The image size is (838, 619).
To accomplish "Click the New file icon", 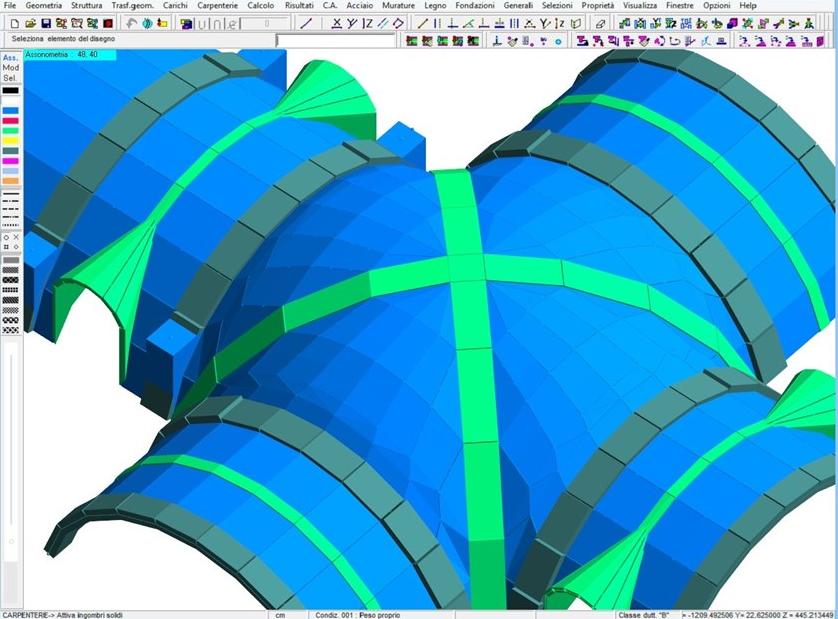I will (16, 23).
